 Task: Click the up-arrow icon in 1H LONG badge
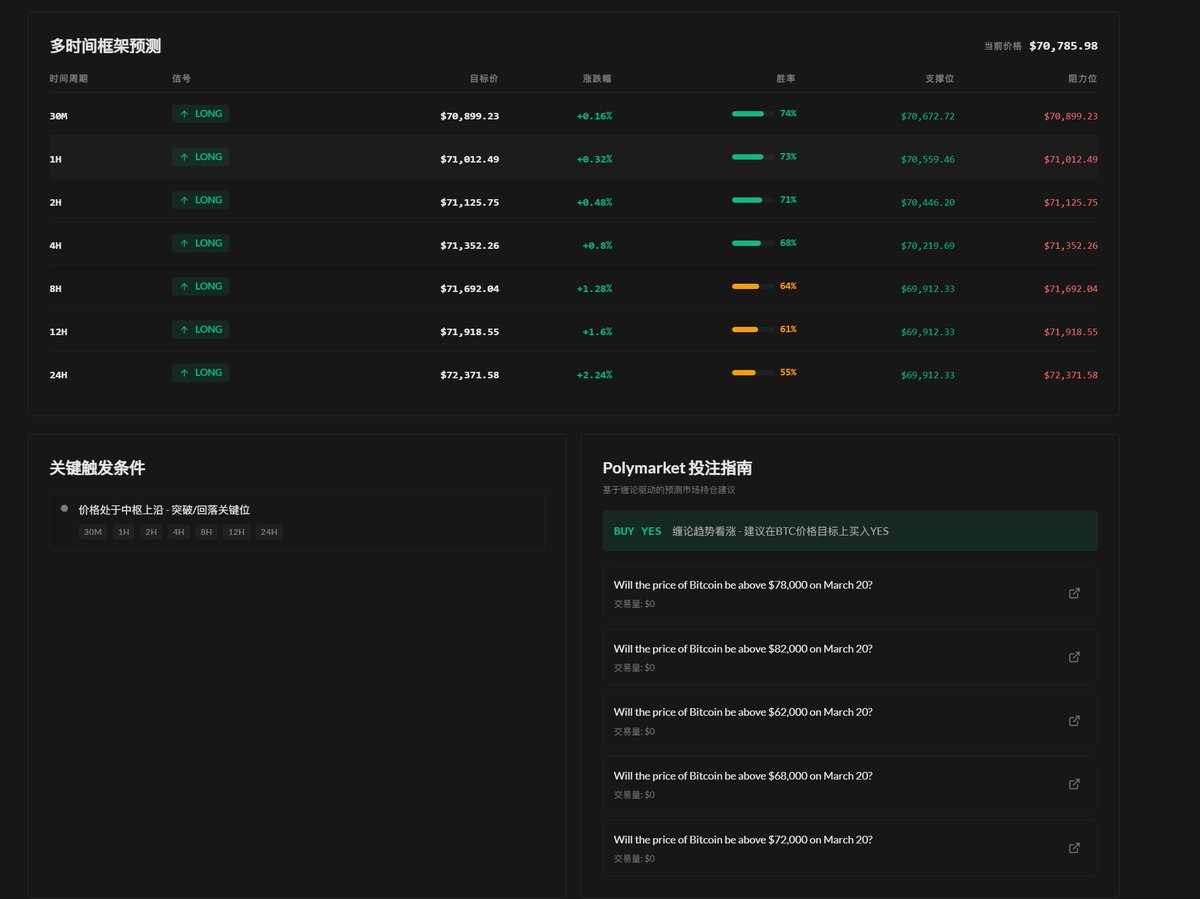point(184,157)
